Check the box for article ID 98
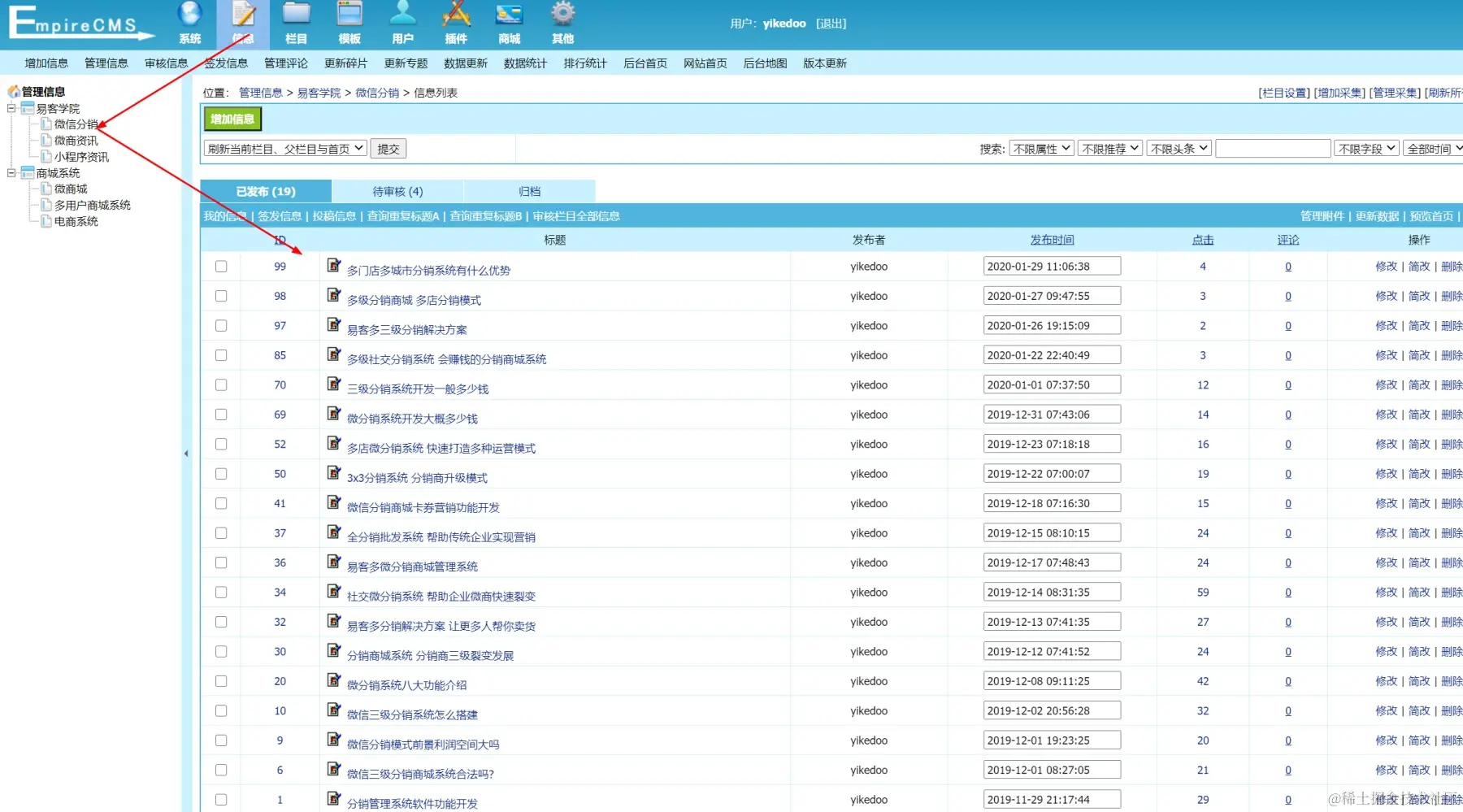 point(221,296)
